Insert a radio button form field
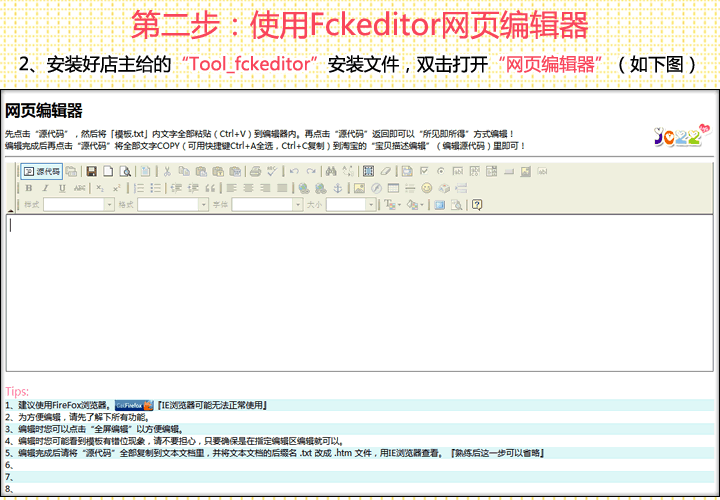The height and width of the screenshot is (500, 720). click(441, 171)
